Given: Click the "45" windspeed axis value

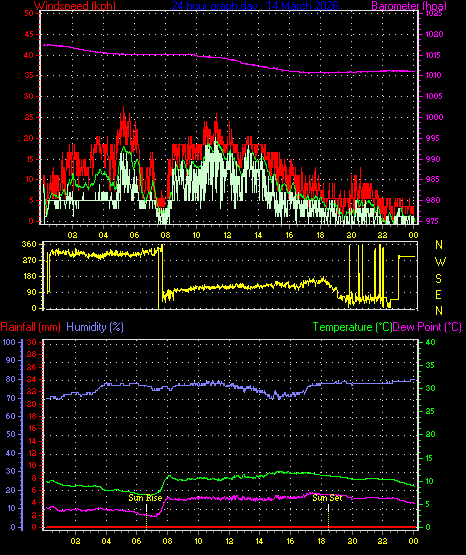Looking at the screenshot, I should coord(29,34).
